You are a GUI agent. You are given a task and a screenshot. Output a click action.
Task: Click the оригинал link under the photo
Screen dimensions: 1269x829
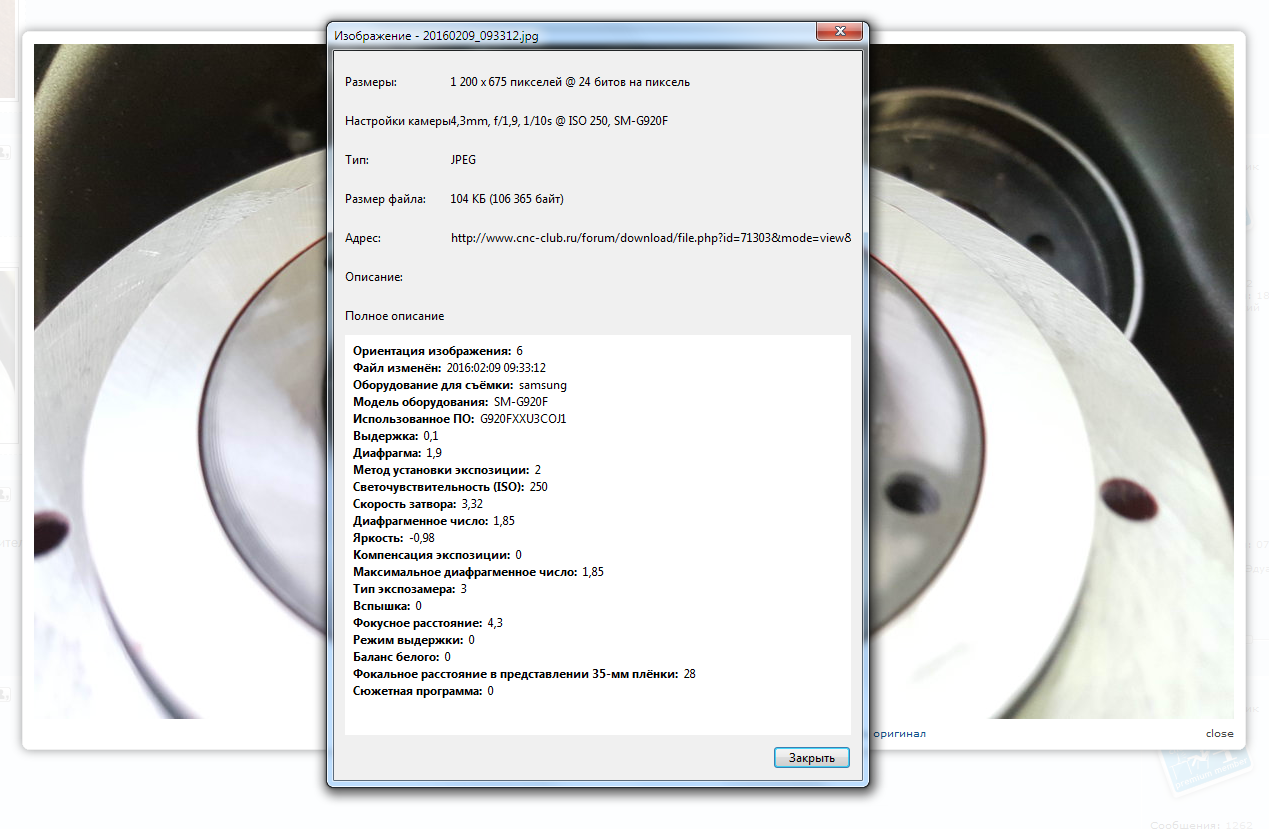(x=900, y=733)
